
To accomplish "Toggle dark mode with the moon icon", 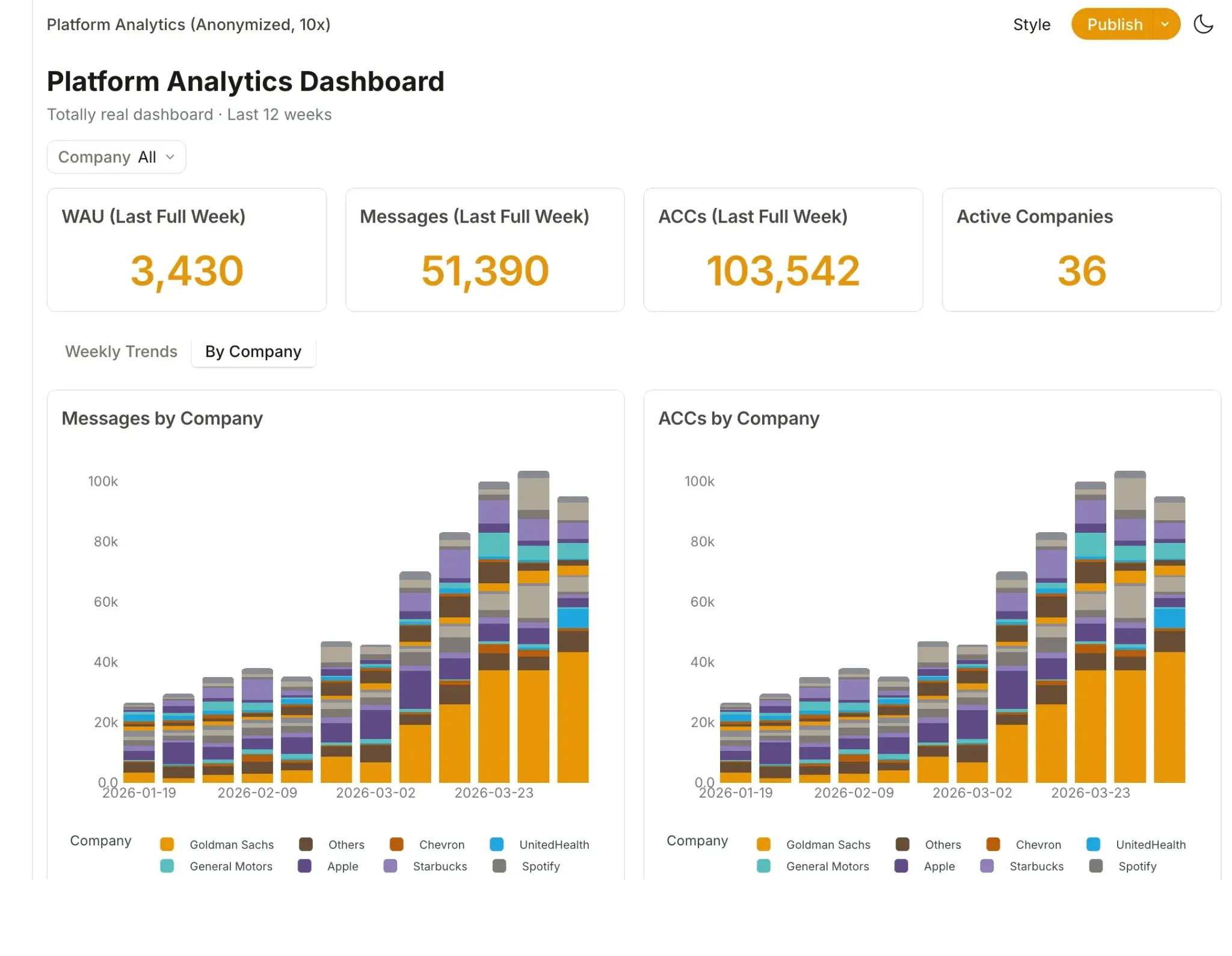I will click(x=1203, y=24).
